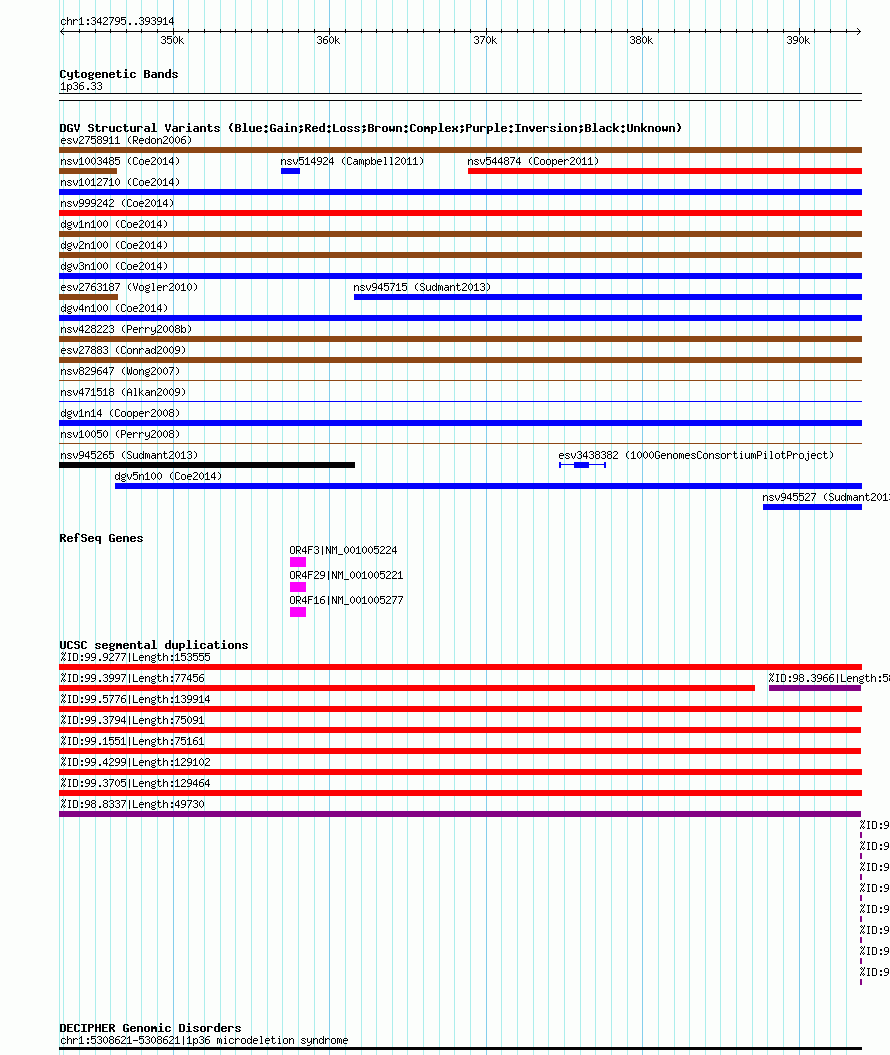Click the nsv10050 (Perry2008) label
Viewport: 890px width, 1055px height.
click(x=120, y=434)
